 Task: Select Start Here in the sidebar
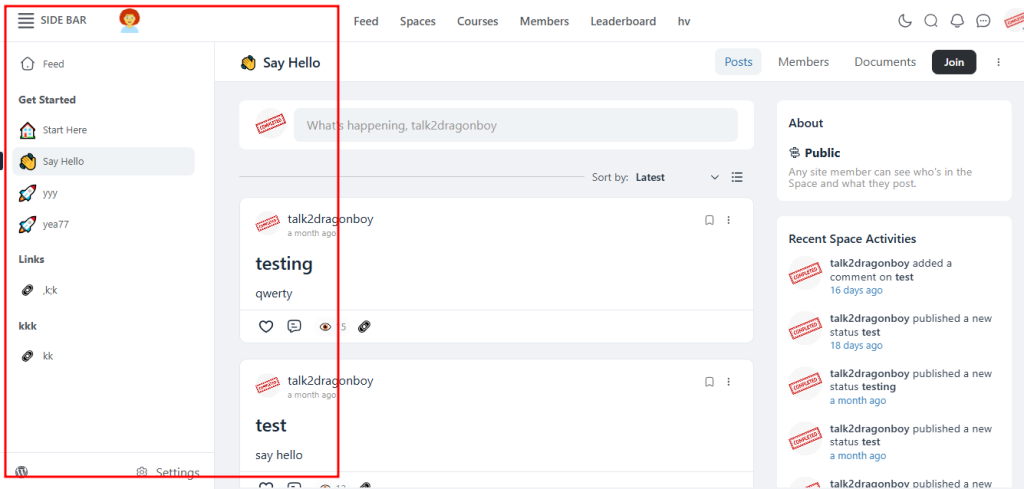point(64,130)
